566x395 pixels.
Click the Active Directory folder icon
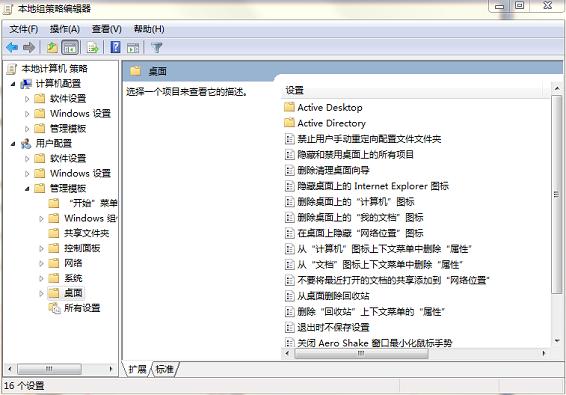289,123
